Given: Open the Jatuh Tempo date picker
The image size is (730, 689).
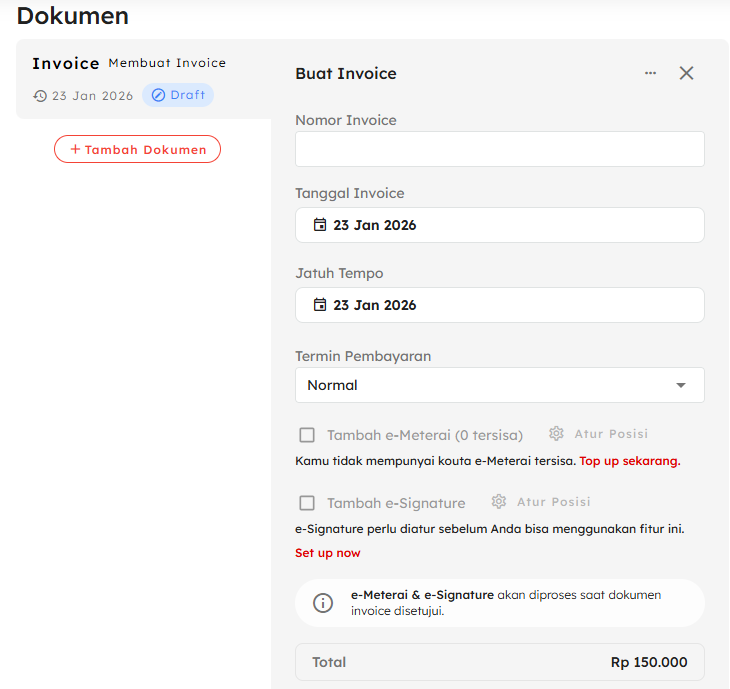Looking at the screenshot, I should click(500, 305).
